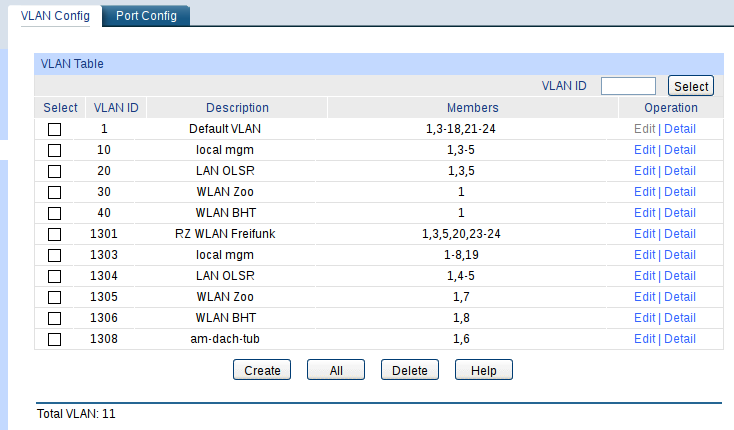The image size is (734, 430).
Task: Click the Create button
Action: click(x=262, y=370)
